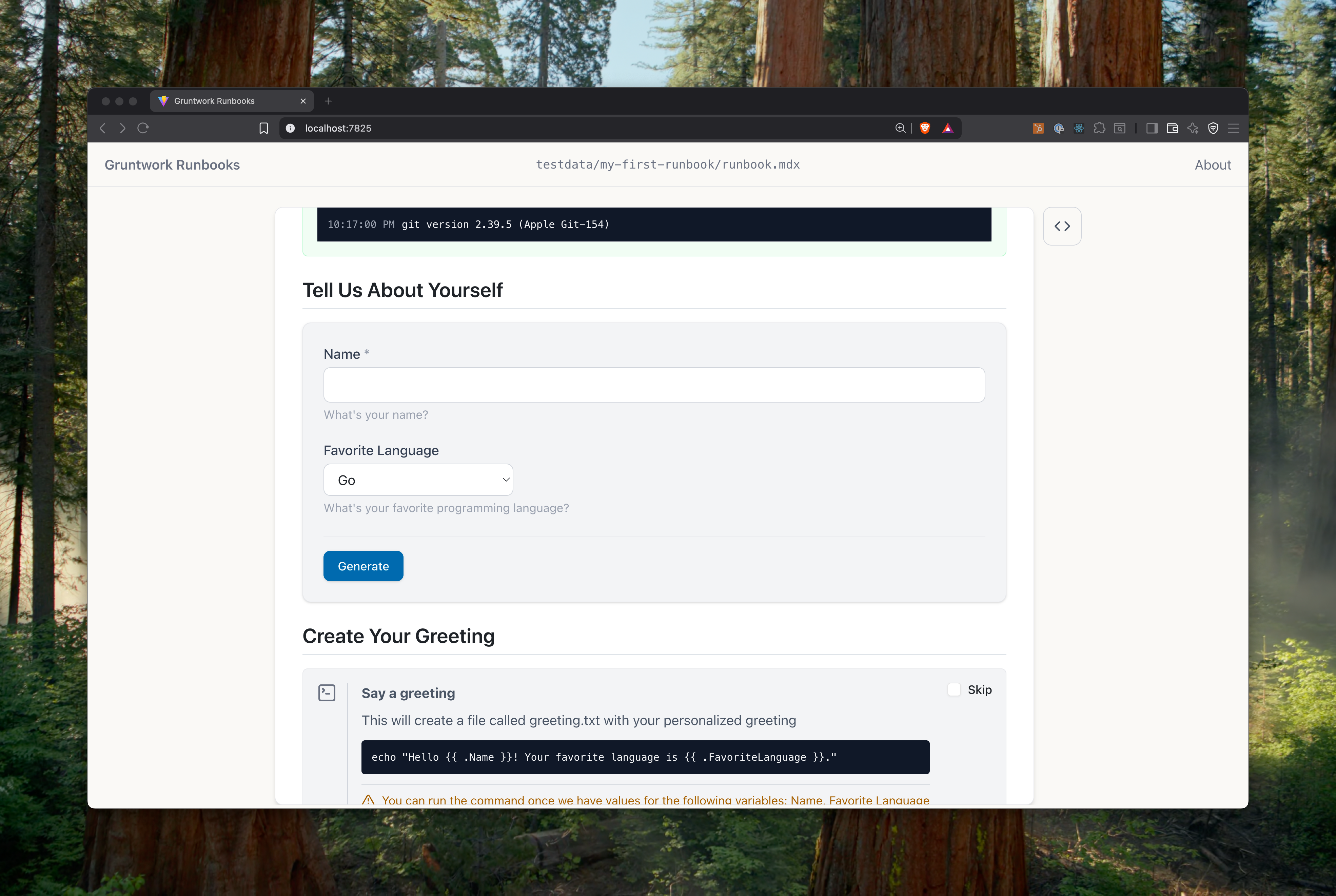Click the Brave VPN shield icon
Screen dimensions: 1336x896
[x=1213, y=128]
